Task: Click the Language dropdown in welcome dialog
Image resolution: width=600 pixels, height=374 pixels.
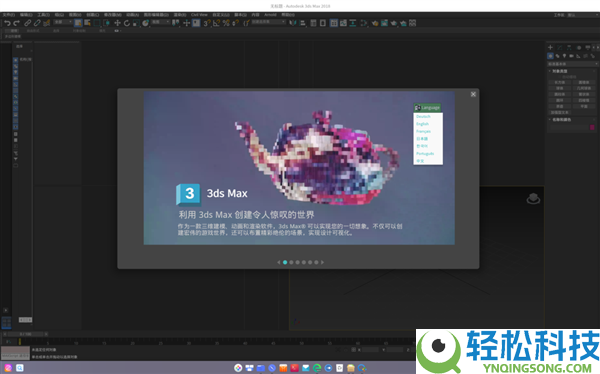Action: [427, 108]
